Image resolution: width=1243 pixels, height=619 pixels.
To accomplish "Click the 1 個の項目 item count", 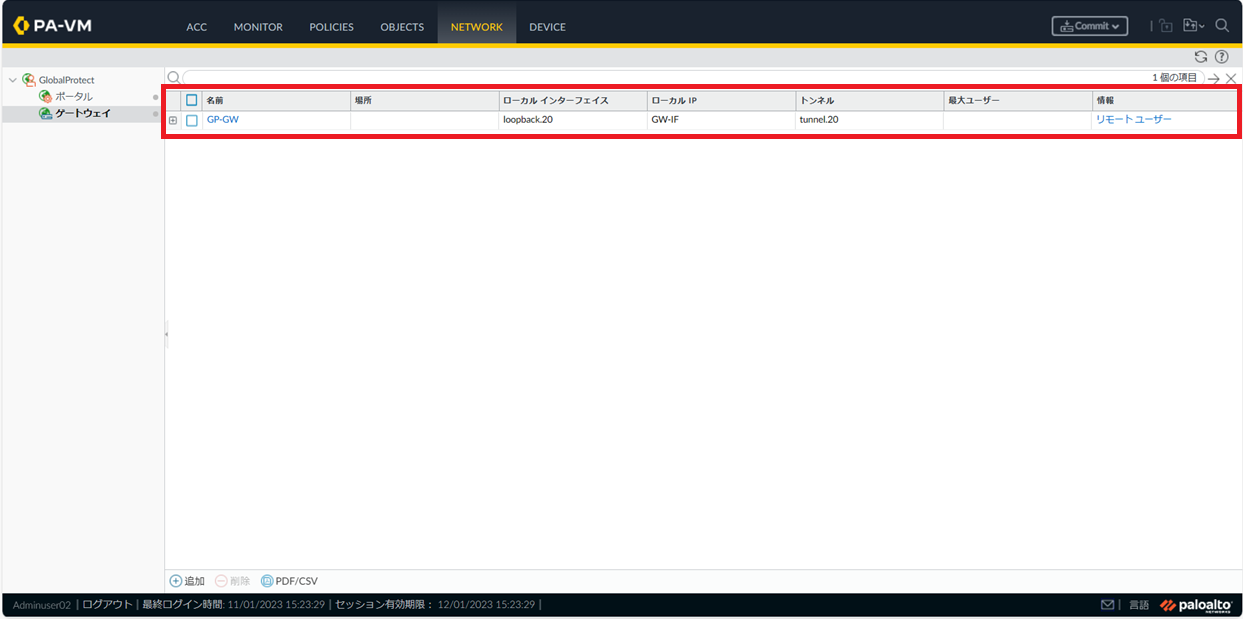I will click(x=1174, y=77).
